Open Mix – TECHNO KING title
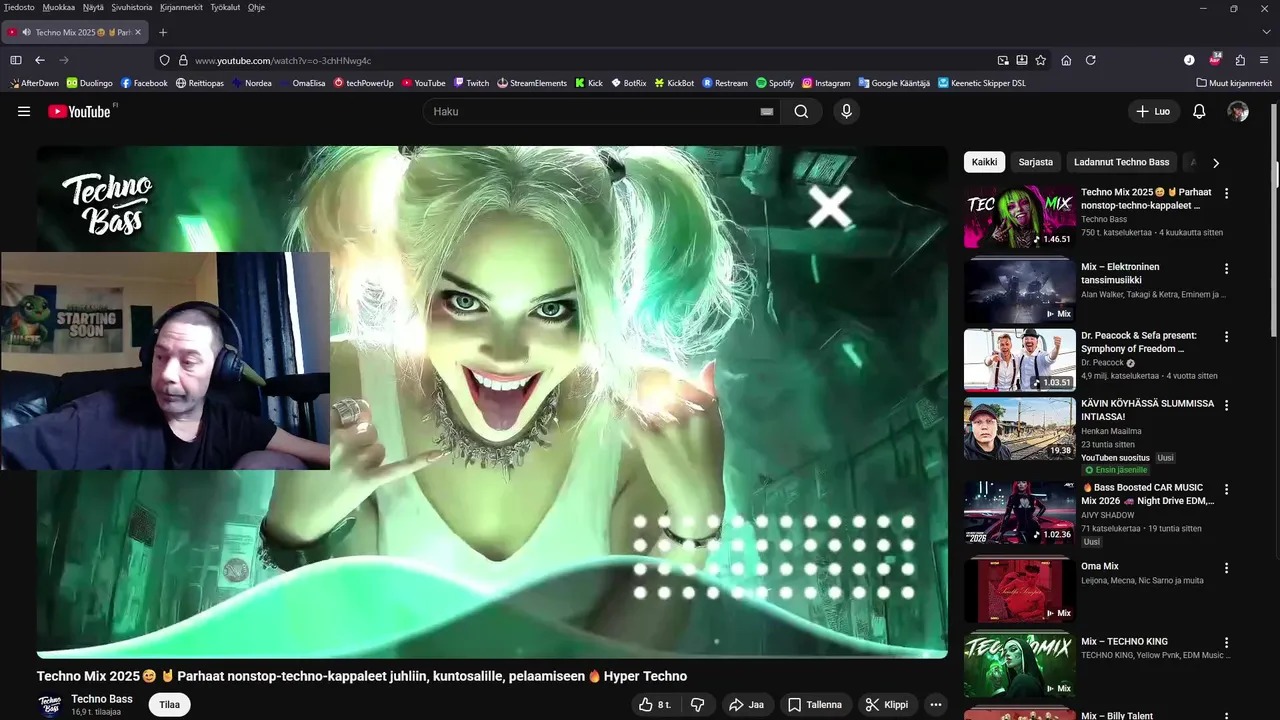Image resolution: width=1280 pixels, height=720 pixels. point(1124,641)
